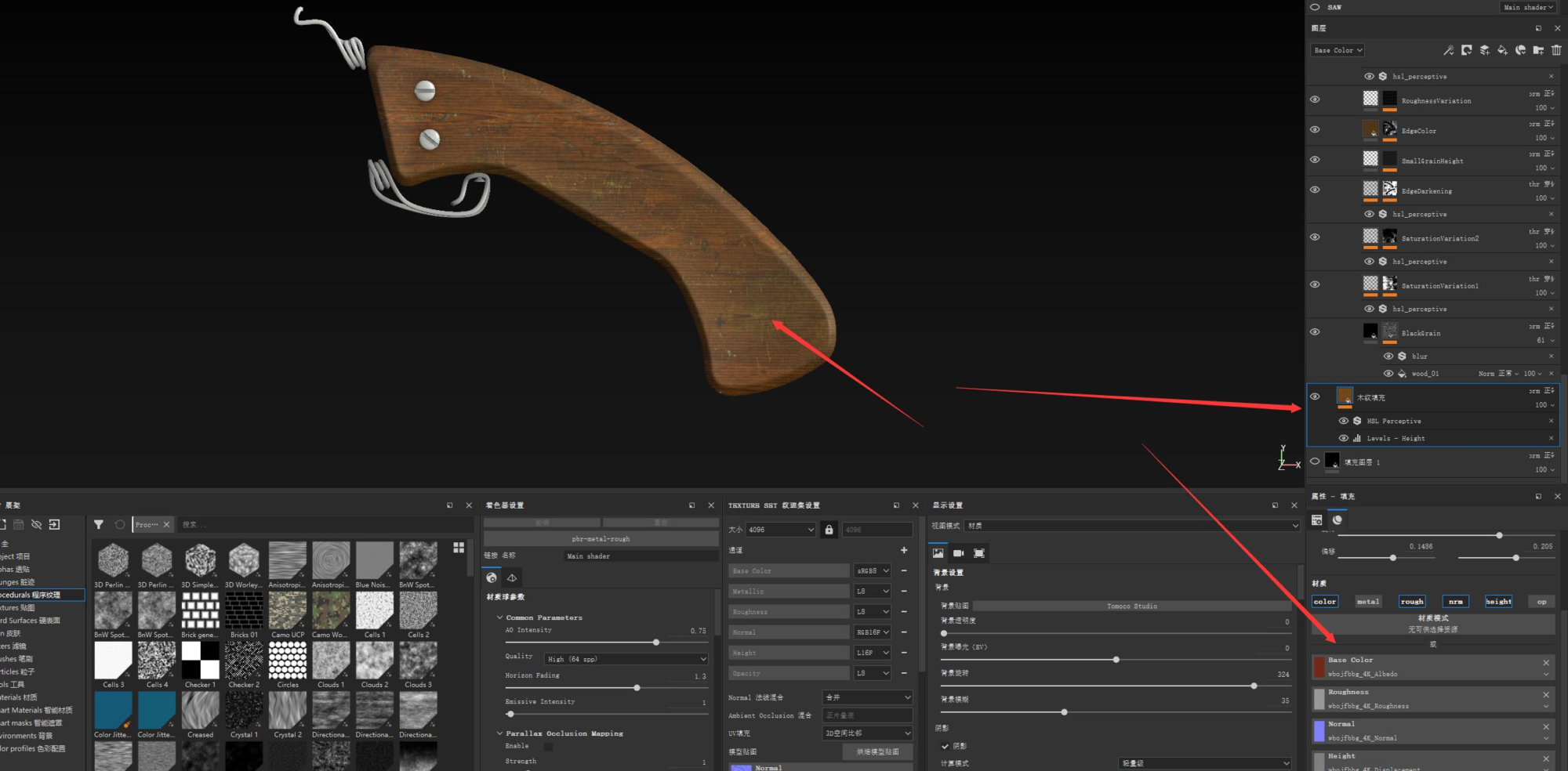Image resolution: width=1568 pixels, height=771 pixels.
Task: Add a new fill layer
Action: pyautogui.click(x=1503, y=51)
